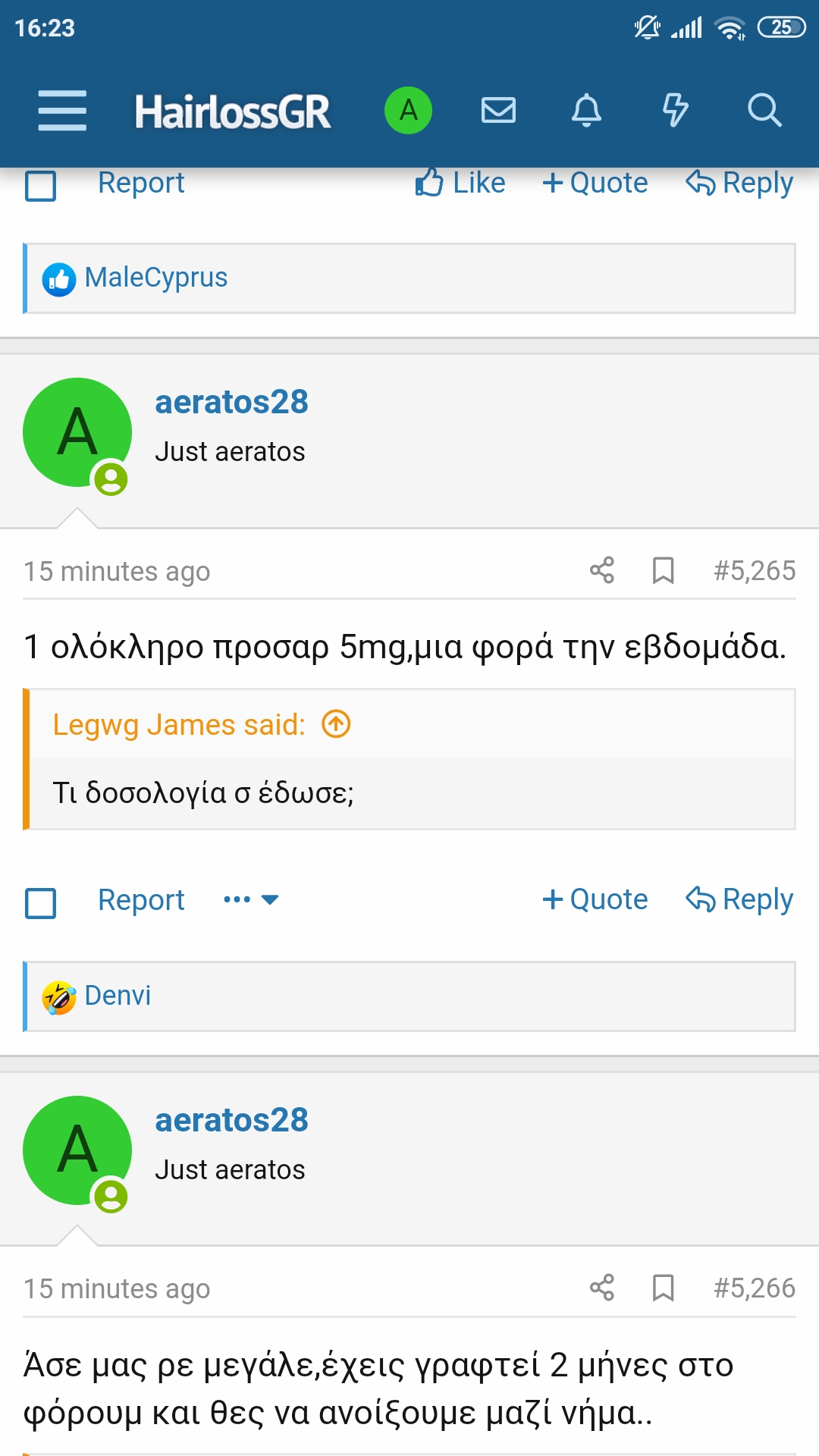The width and height of the screenshot is (819, 1456).
Task: Share post #5,265
Action: (602, 570)
